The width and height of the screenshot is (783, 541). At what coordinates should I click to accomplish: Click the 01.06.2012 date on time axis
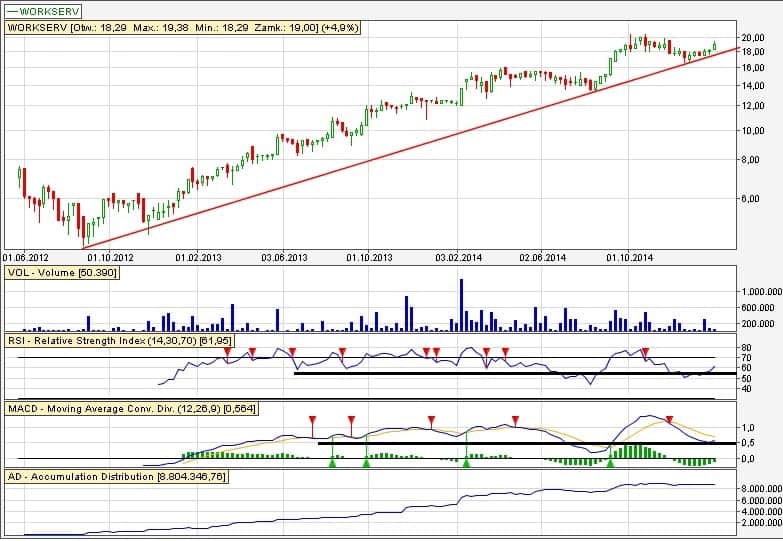coord(25,257)
